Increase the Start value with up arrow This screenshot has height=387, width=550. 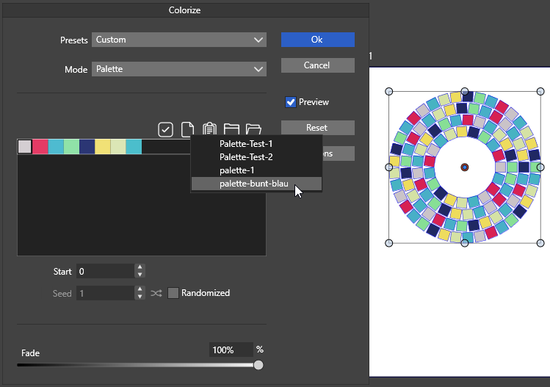click(x=140, y=267)
